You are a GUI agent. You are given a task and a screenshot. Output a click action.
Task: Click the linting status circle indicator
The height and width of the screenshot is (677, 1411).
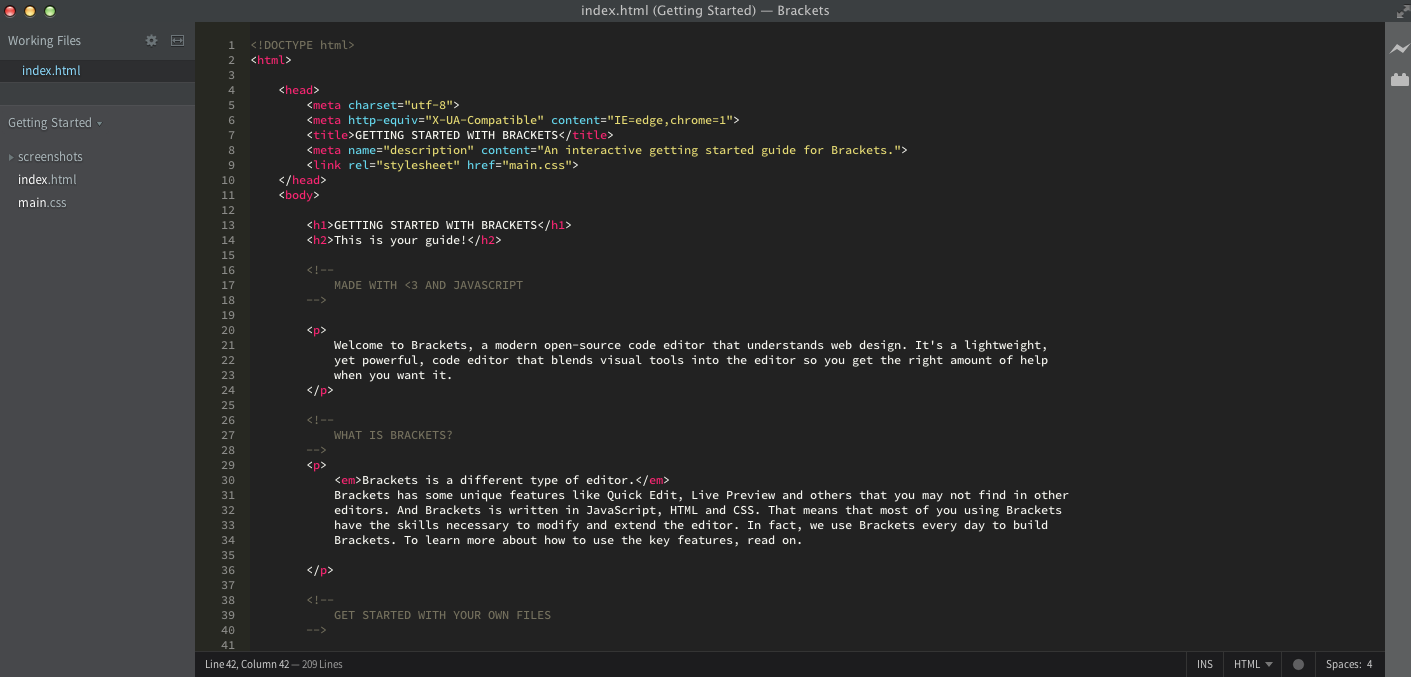pyautogui.click(x=1298, y=664)
